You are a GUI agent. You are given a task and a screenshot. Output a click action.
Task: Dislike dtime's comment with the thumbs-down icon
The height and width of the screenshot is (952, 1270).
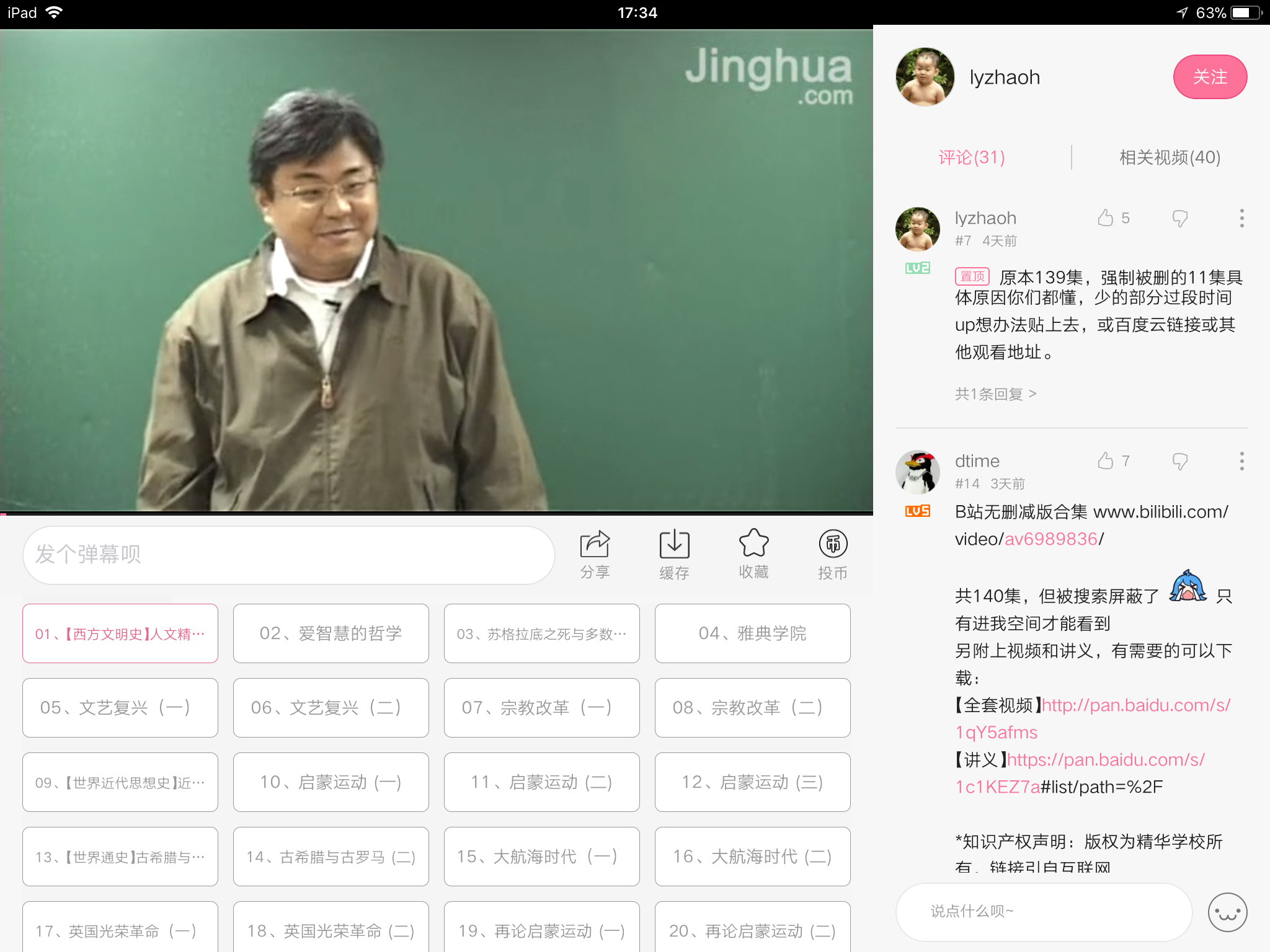tap(1179, 461)
